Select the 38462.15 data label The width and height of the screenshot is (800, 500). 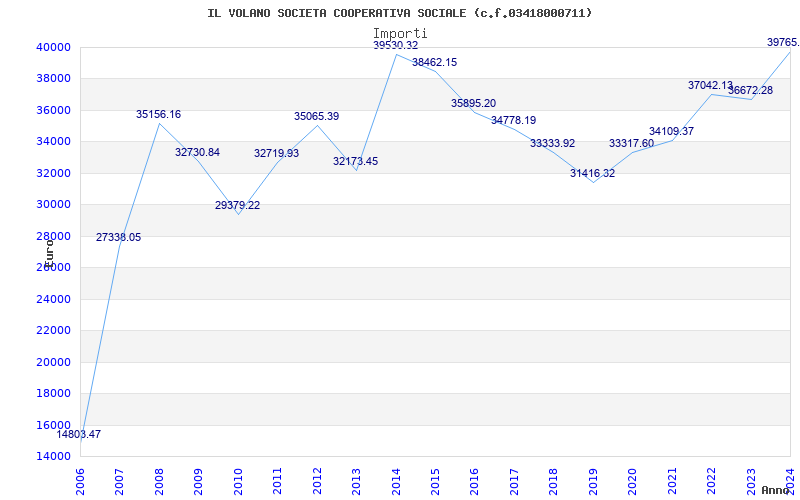click(x=435, y=62)
